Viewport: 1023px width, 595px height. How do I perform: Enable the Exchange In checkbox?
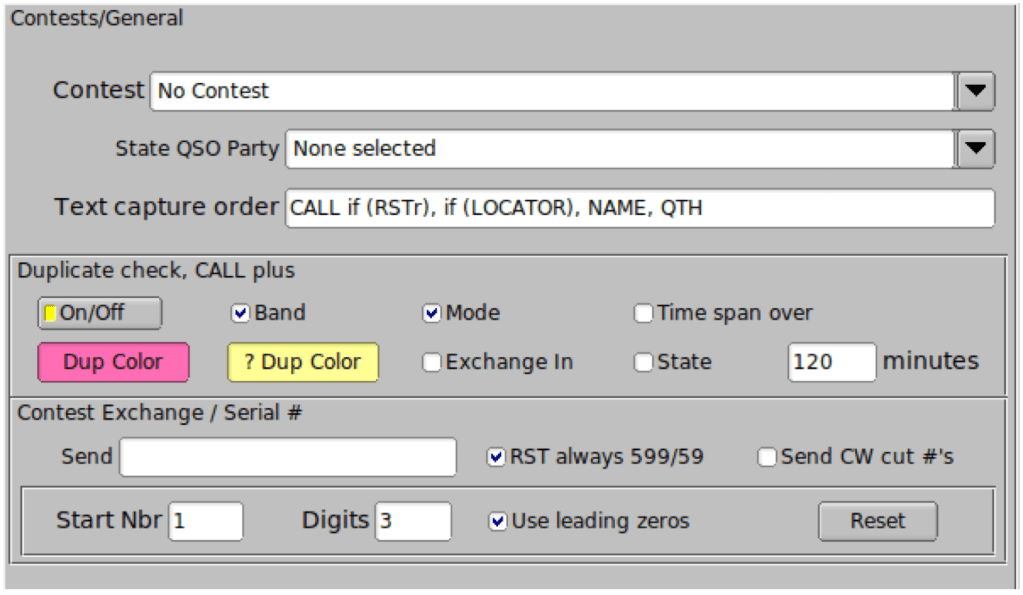[x=432, y=362]
